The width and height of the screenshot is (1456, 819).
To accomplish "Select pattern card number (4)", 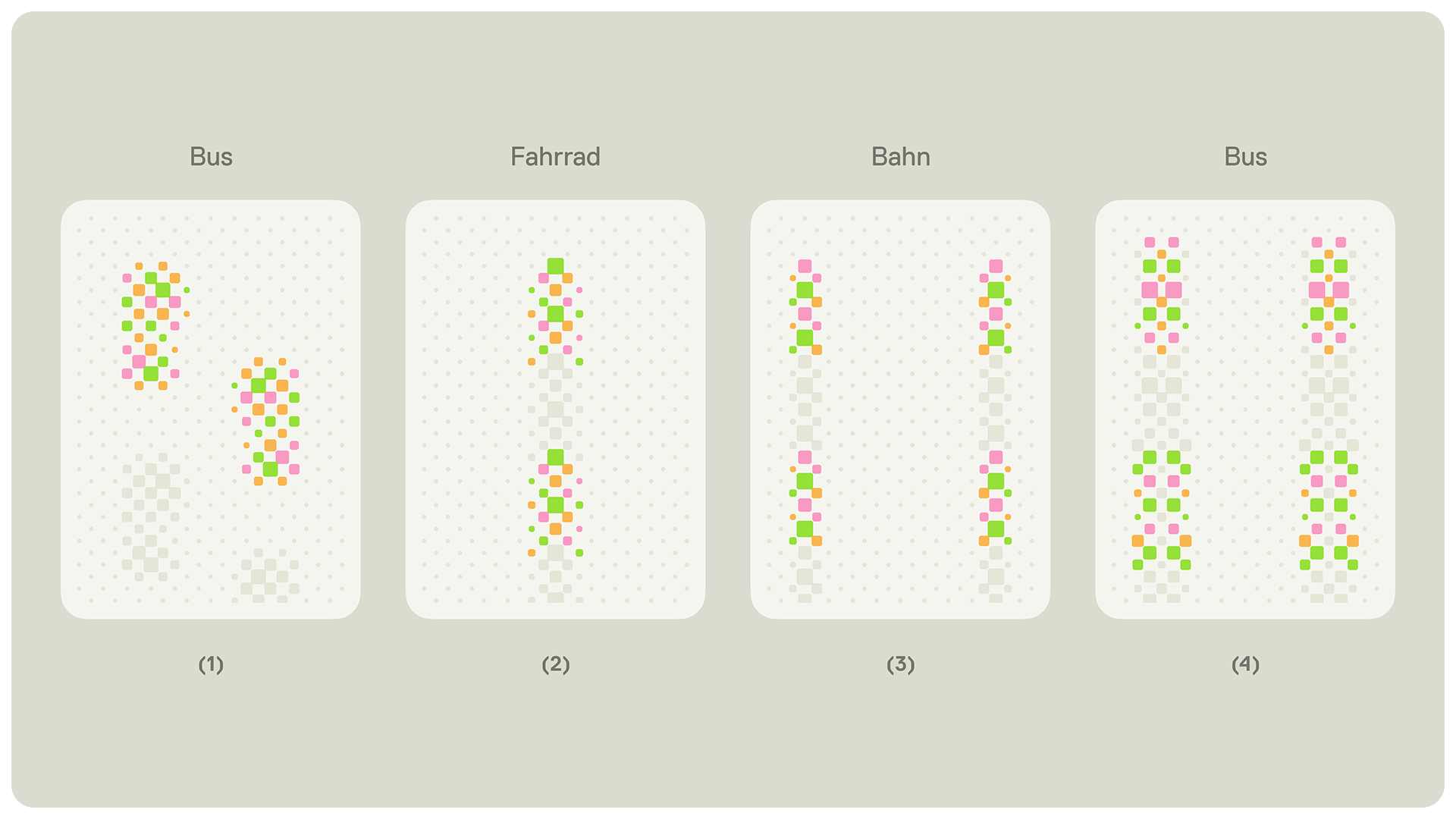I will coord(1245,409).
